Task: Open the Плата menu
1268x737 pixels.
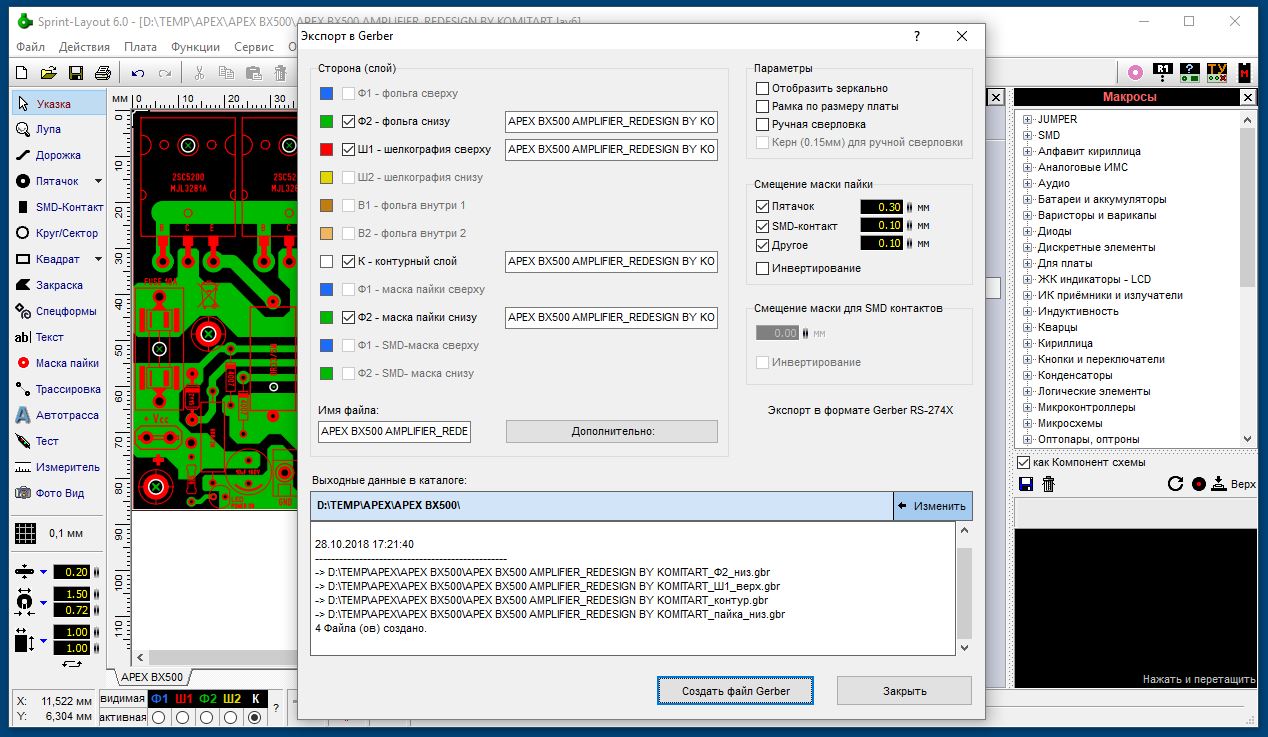Action: coord(140,47)
